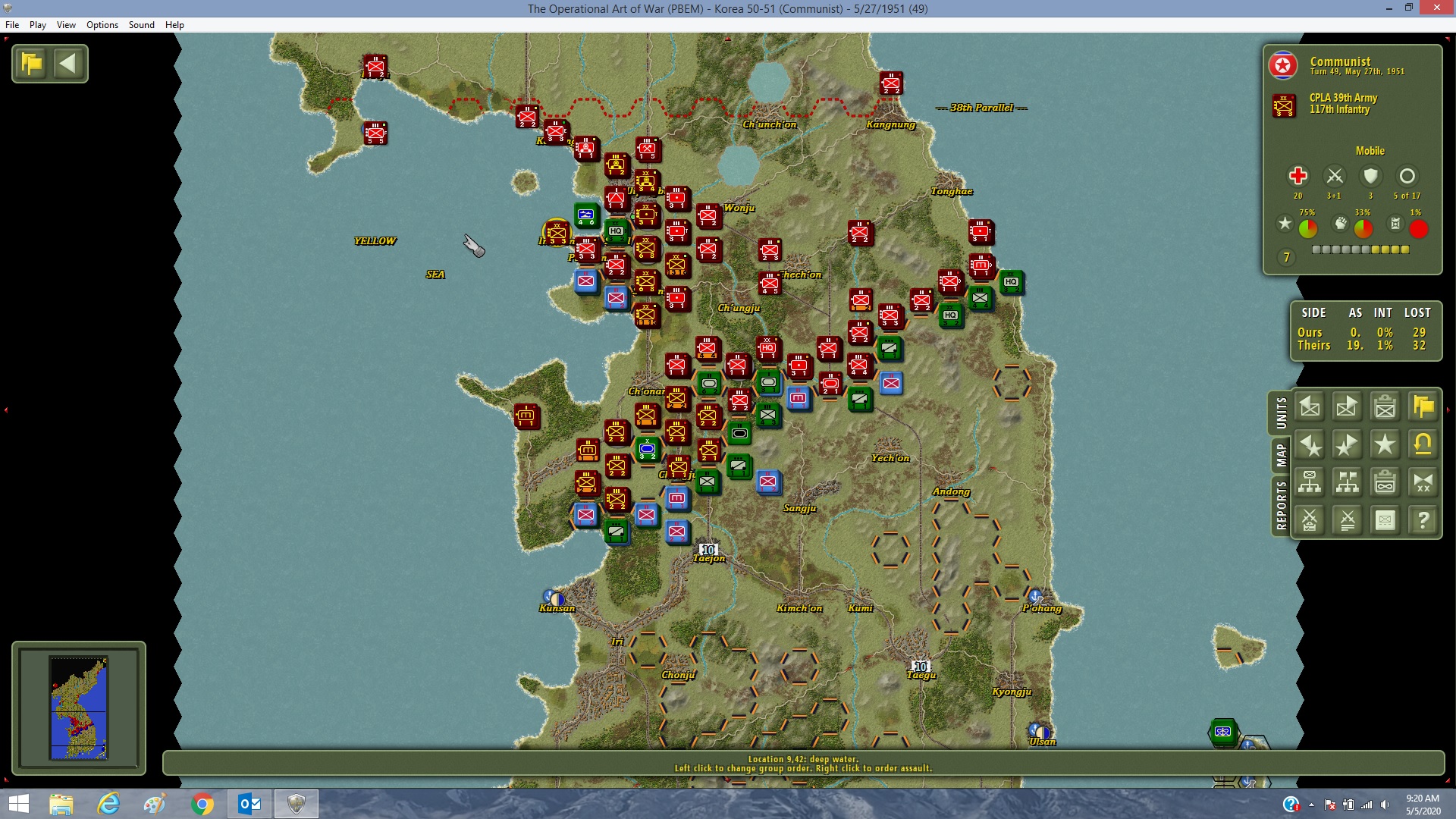1456x819 pixels.
Task: Click the divide unit XX bowtie icon
Action: click(1423, 482)
